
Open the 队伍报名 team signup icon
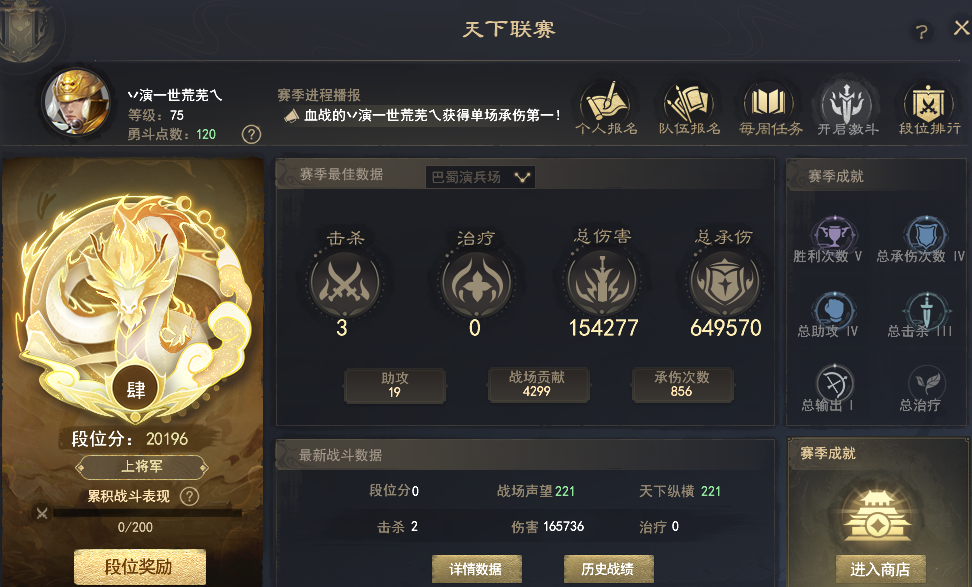pos(689,108)
